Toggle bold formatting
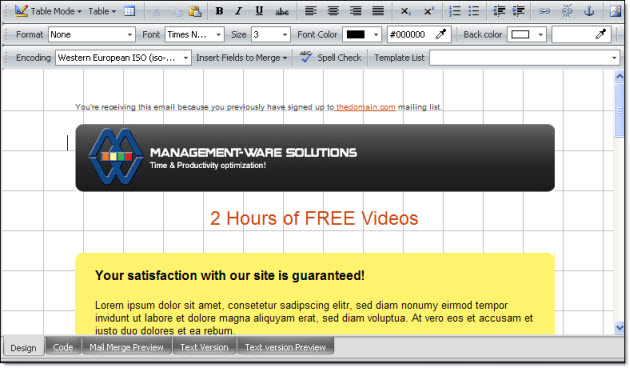Image resolution: width=630 pixels, height=368 pixels. tap(219, 11)
